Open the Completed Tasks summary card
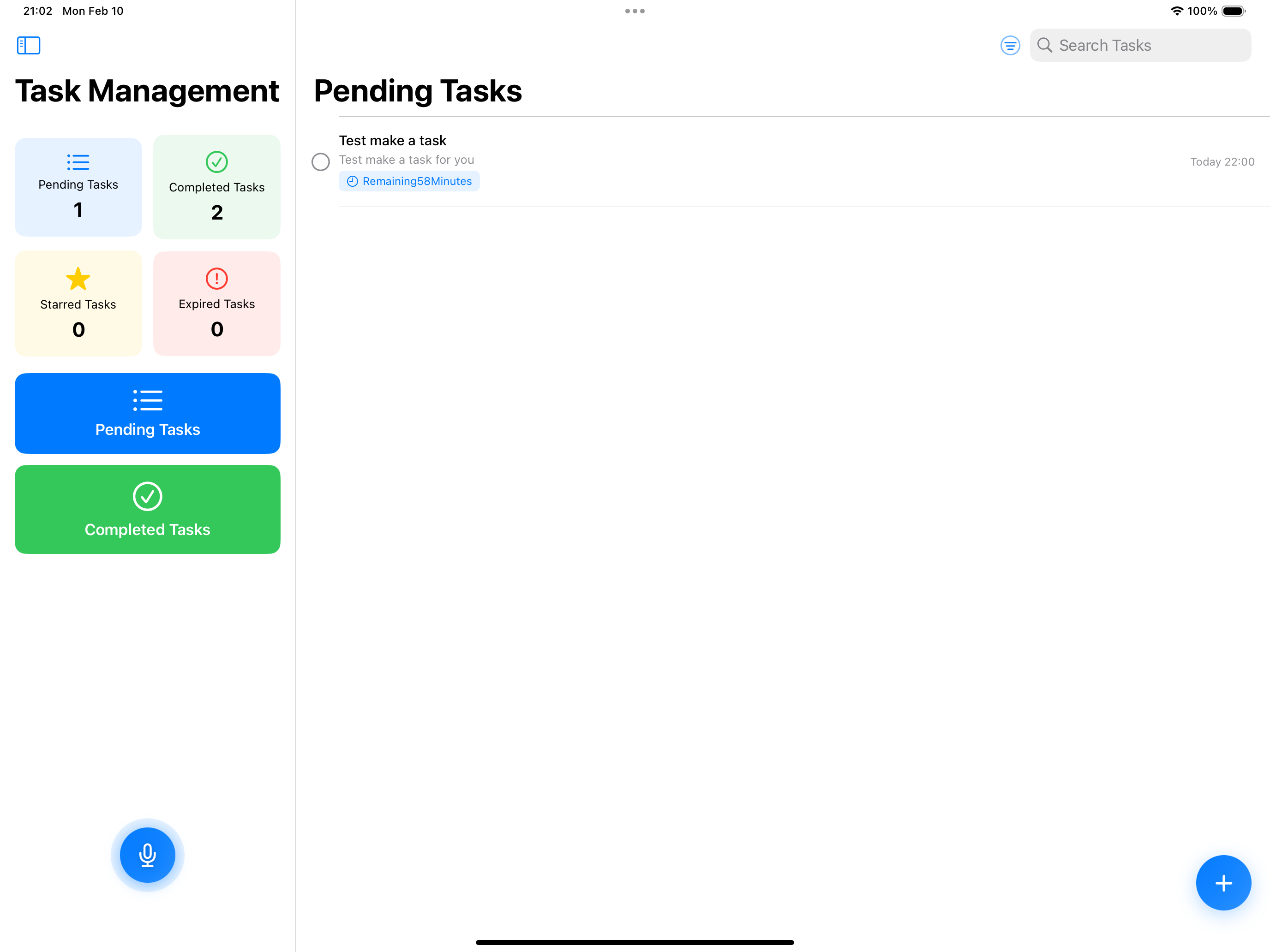This screenshot has height=952, width=1270. click(x=217, y=187)
